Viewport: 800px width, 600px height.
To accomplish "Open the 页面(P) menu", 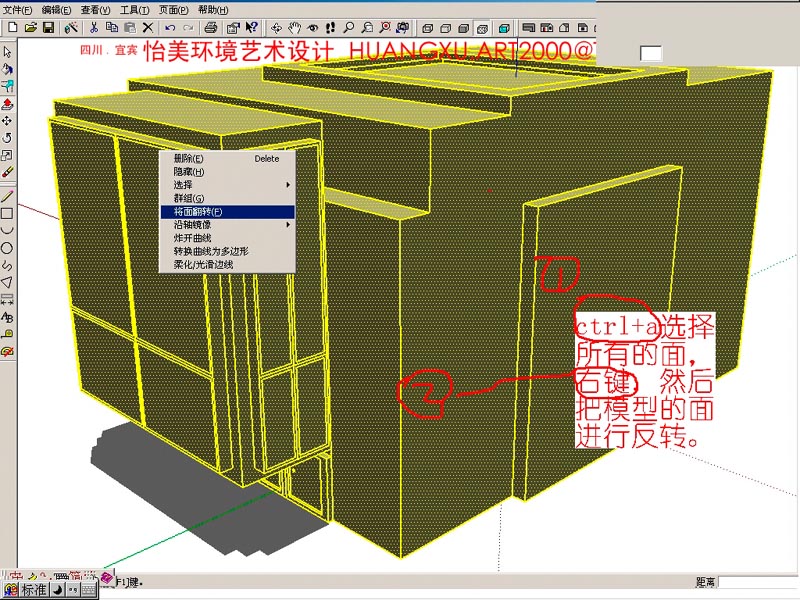I will (173, 10).
